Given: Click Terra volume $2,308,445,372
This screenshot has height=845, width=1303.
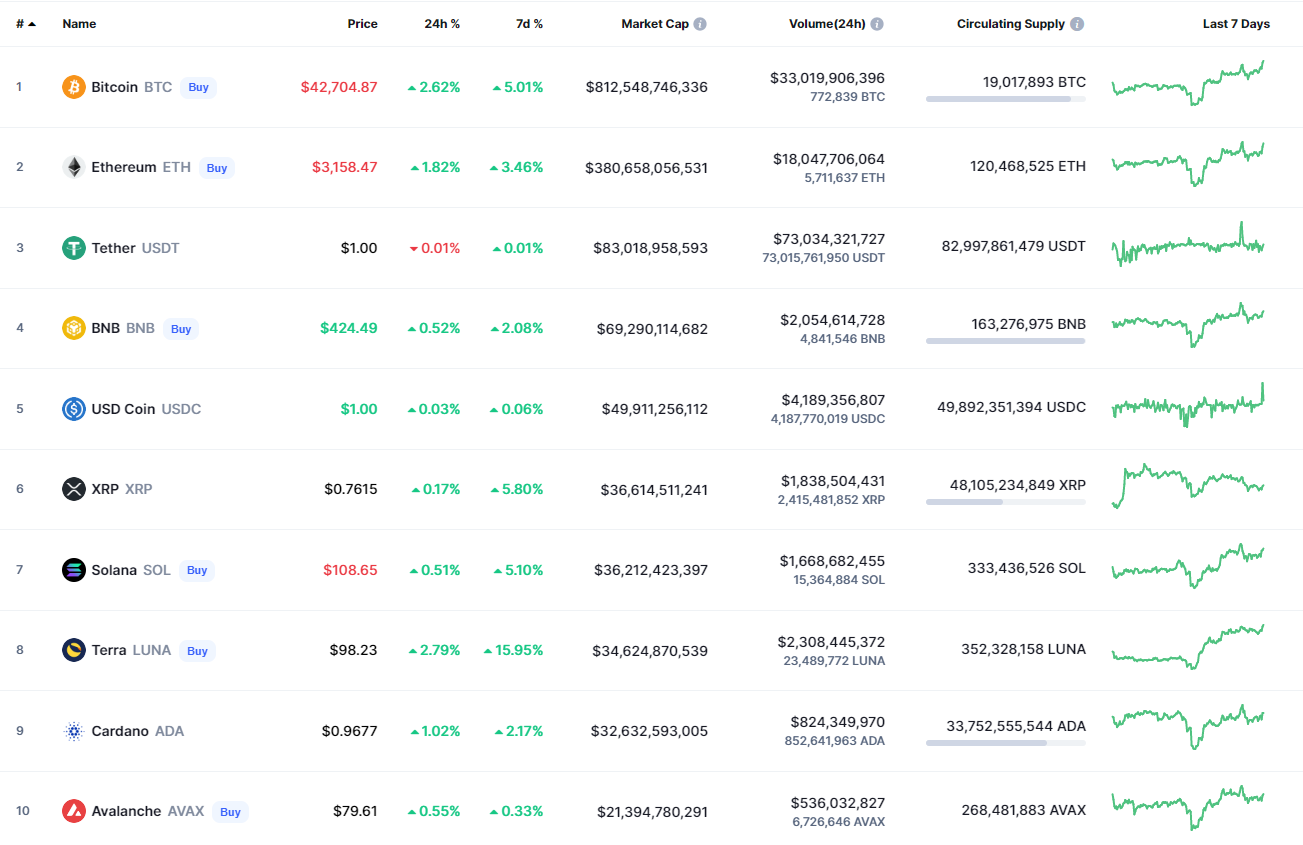Looking at the screenshot, I should (831, 642).
